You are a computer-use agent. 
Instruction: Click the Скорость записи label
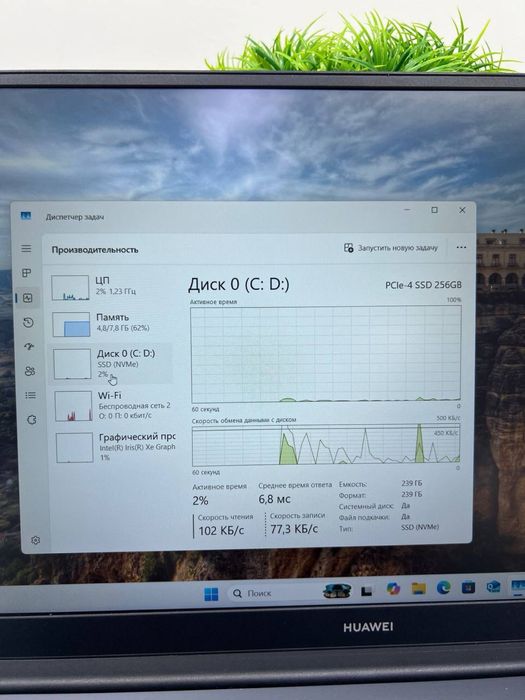pyautogui.click(x=297, y=516)
